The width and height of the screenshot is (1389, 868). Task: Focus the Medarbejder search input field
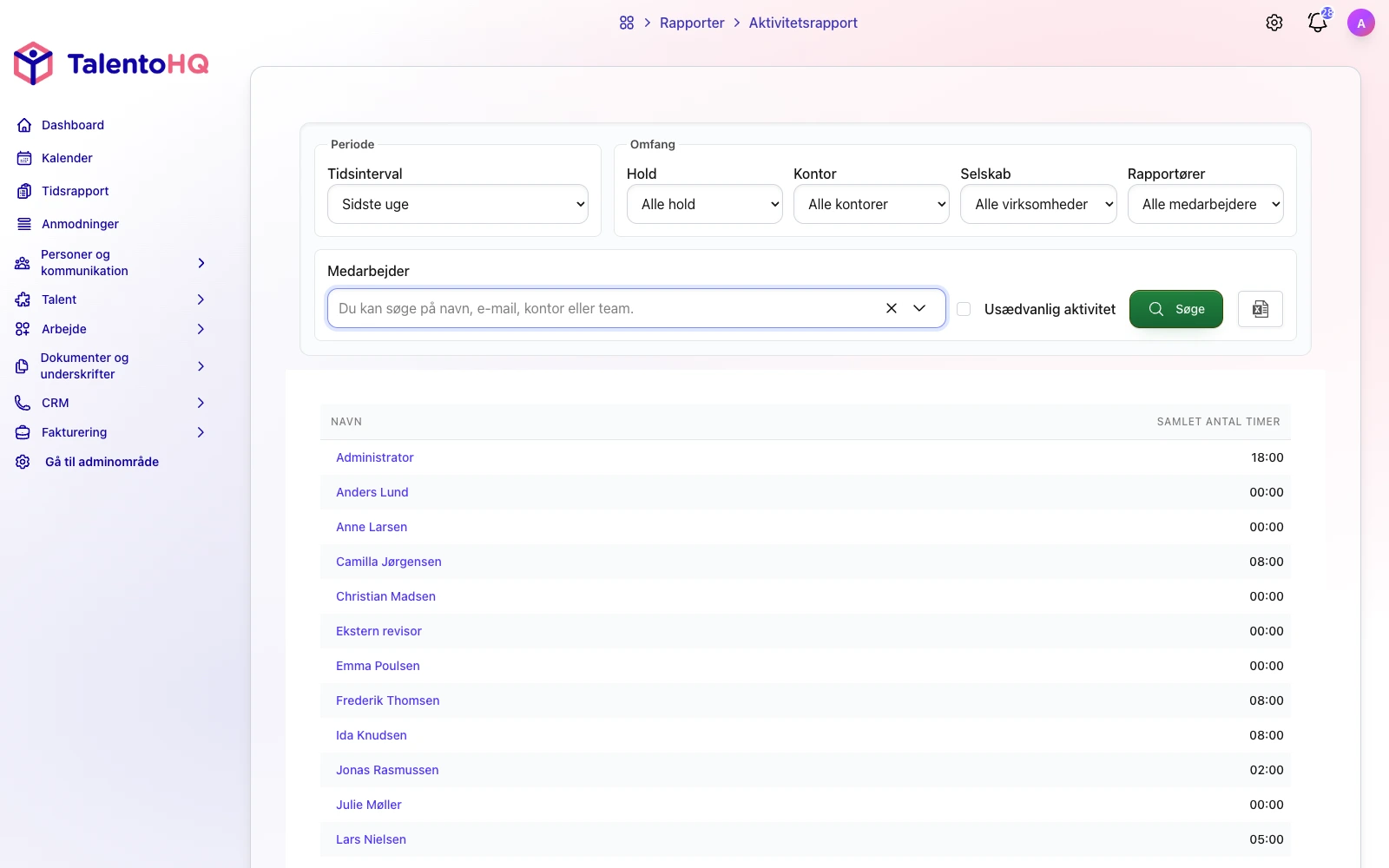pyautogui.click(x=606, y=308)
